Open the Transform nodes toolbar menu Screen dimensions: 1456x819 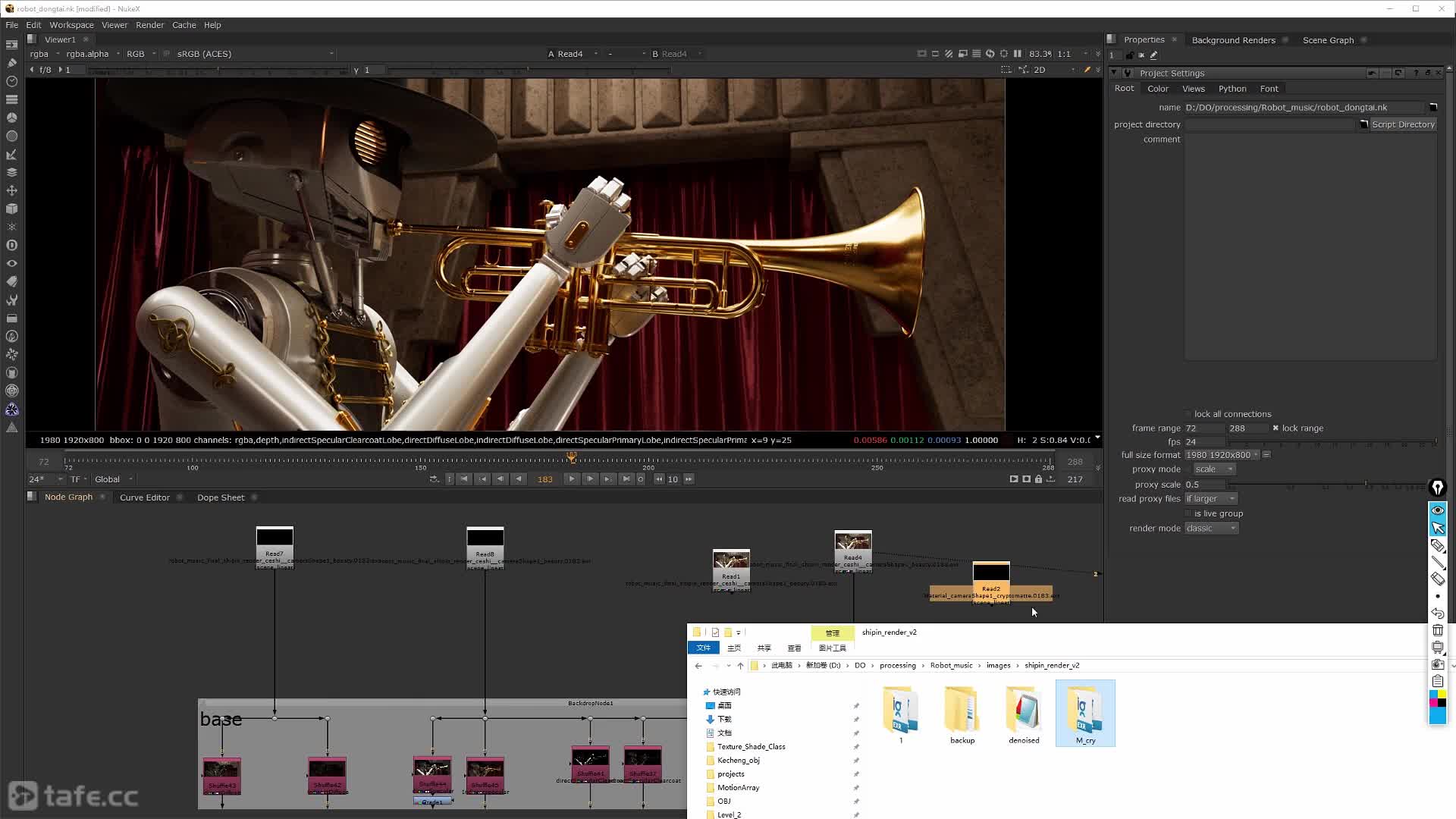point(11,190)
